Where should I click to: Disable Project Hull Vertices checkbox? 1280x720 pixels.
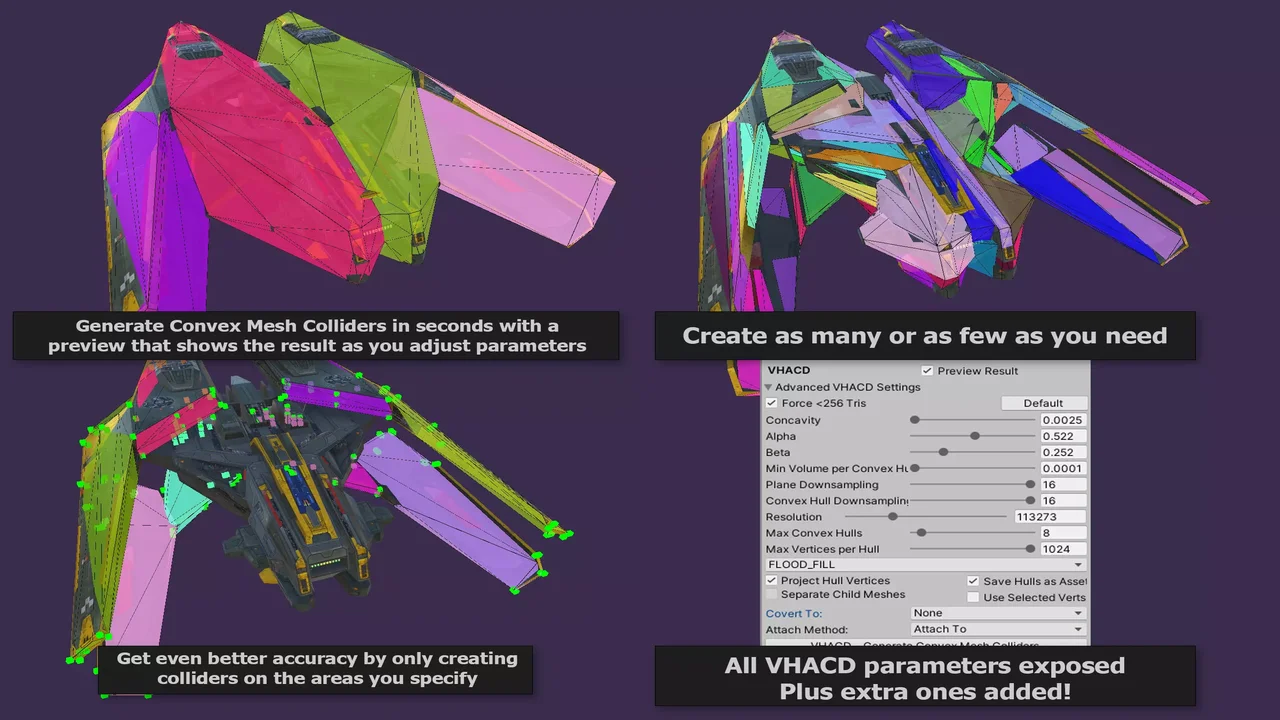pyautogui.click(x=771, y=580)
